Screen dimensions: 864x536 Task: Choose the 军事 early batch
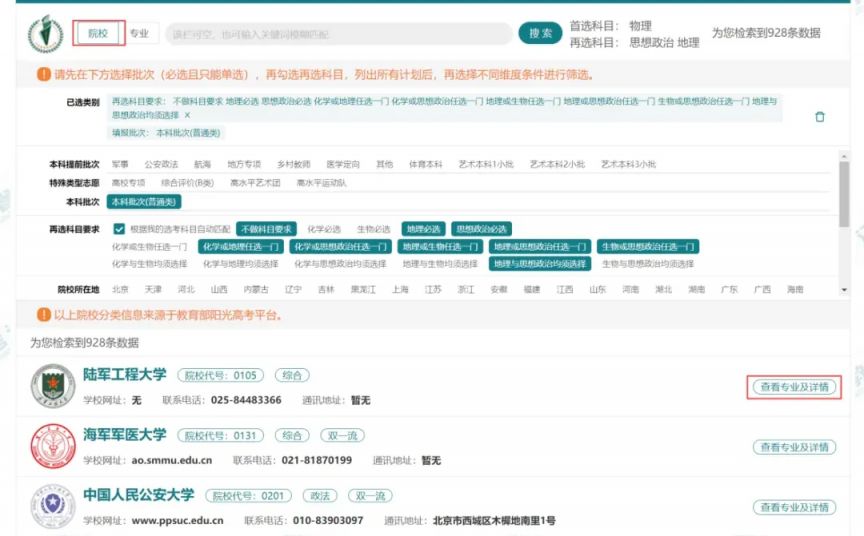[120, 164]
